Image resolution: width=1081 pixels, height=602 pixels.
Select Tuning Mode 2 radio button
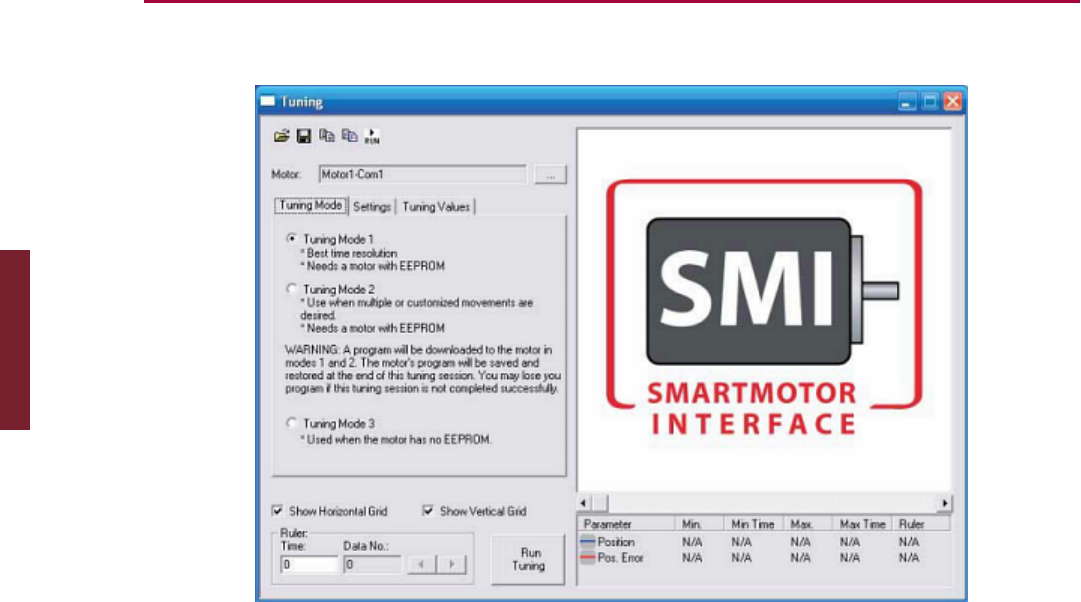pyautogui.click(x=292, y=289)
